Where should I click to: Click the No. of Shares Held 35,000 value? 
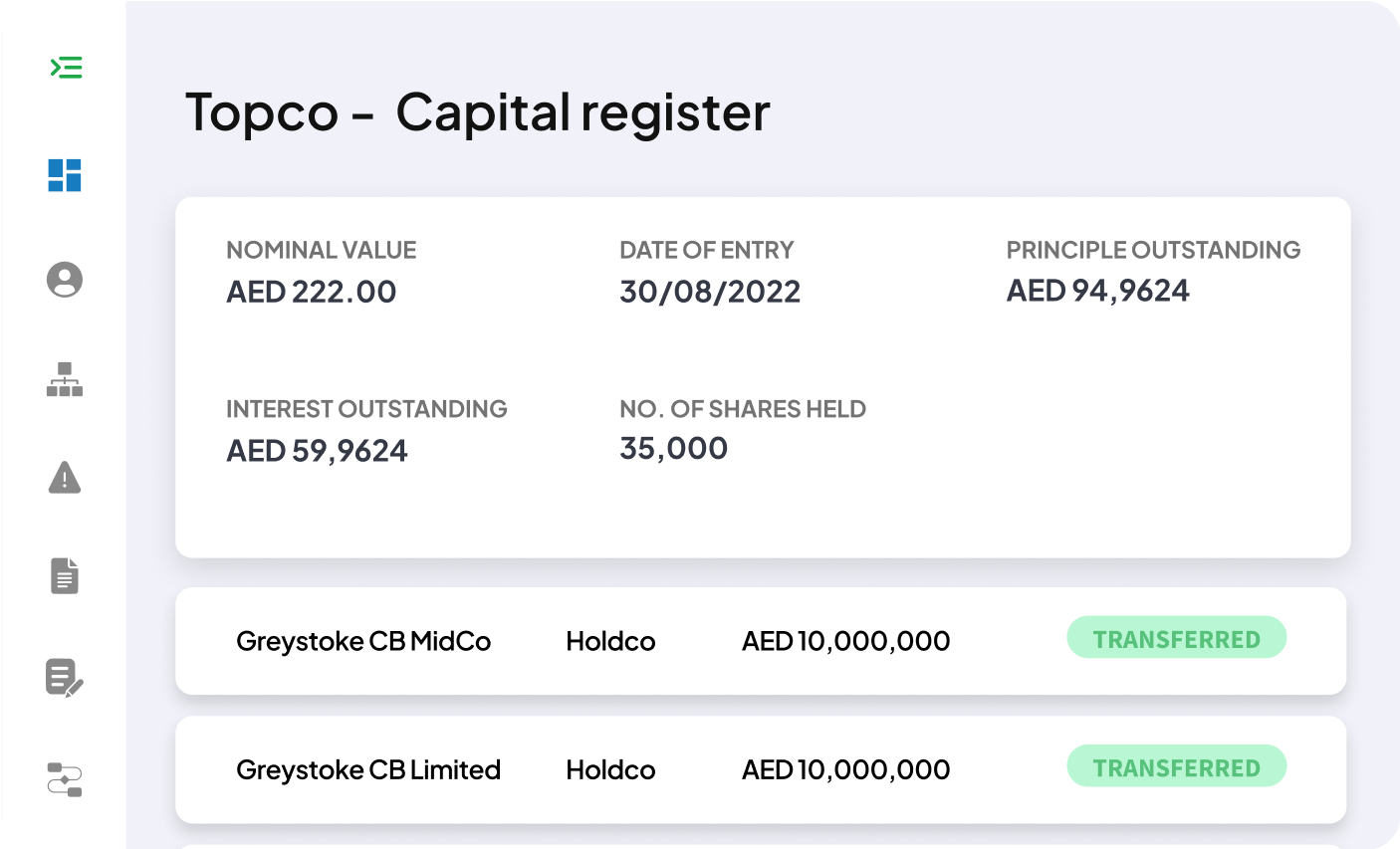(674, 449)
